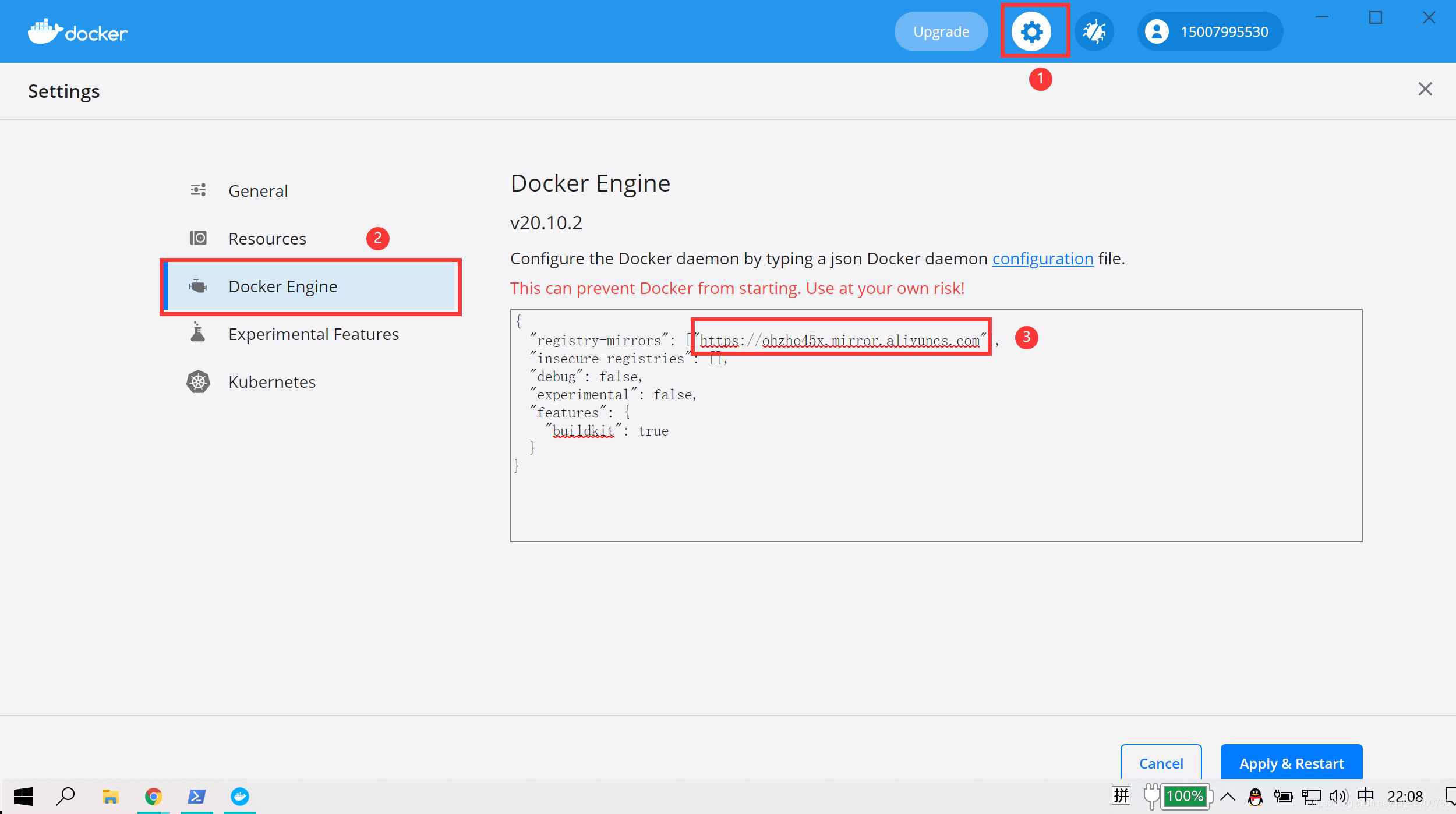The width and height of the screenshot is (1456, 814).
Task: Open account menu 15007995530
Action: [1210, 31]
